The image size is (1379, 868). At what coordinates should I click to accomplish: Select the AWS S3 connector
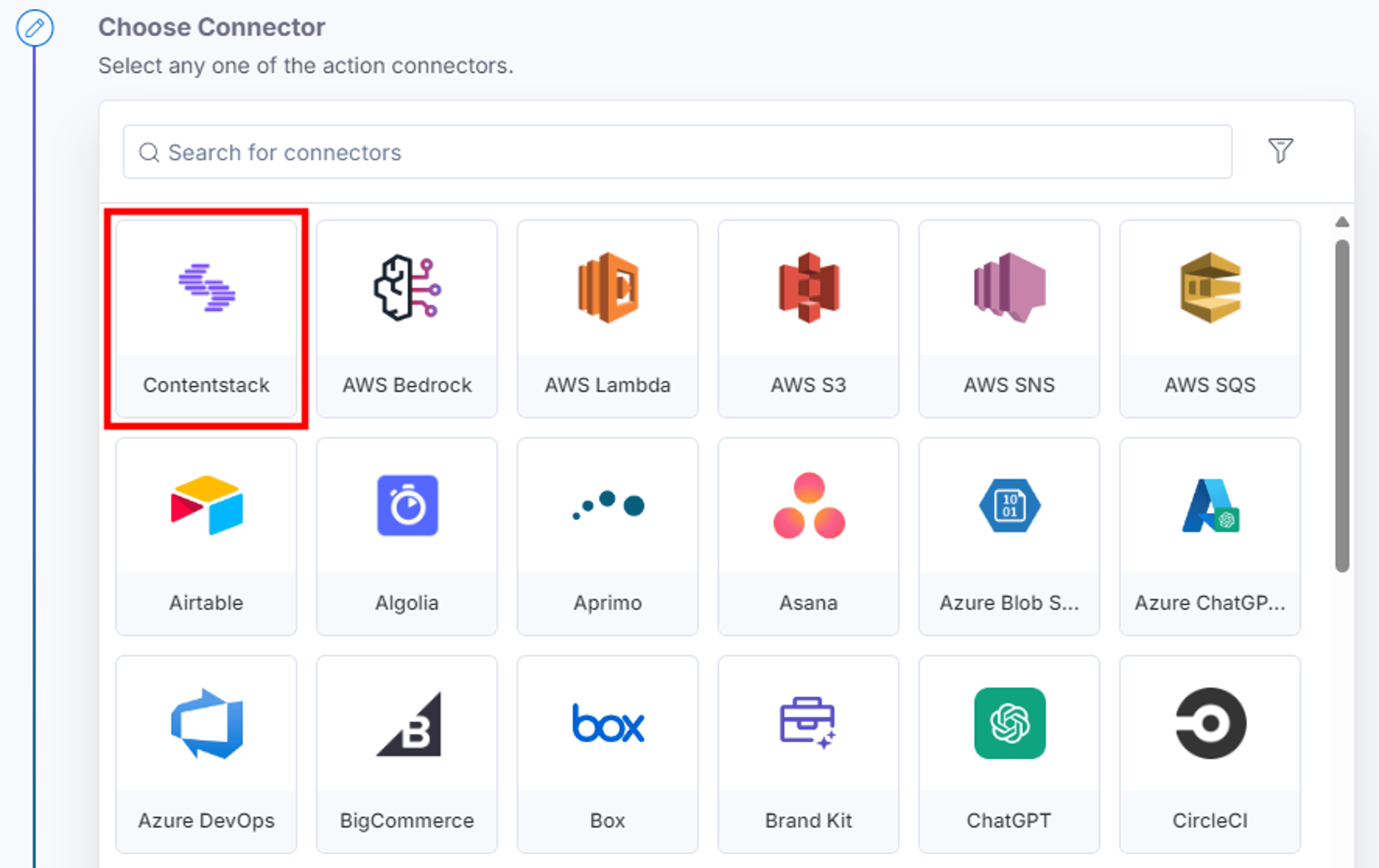tap(808, 319)
